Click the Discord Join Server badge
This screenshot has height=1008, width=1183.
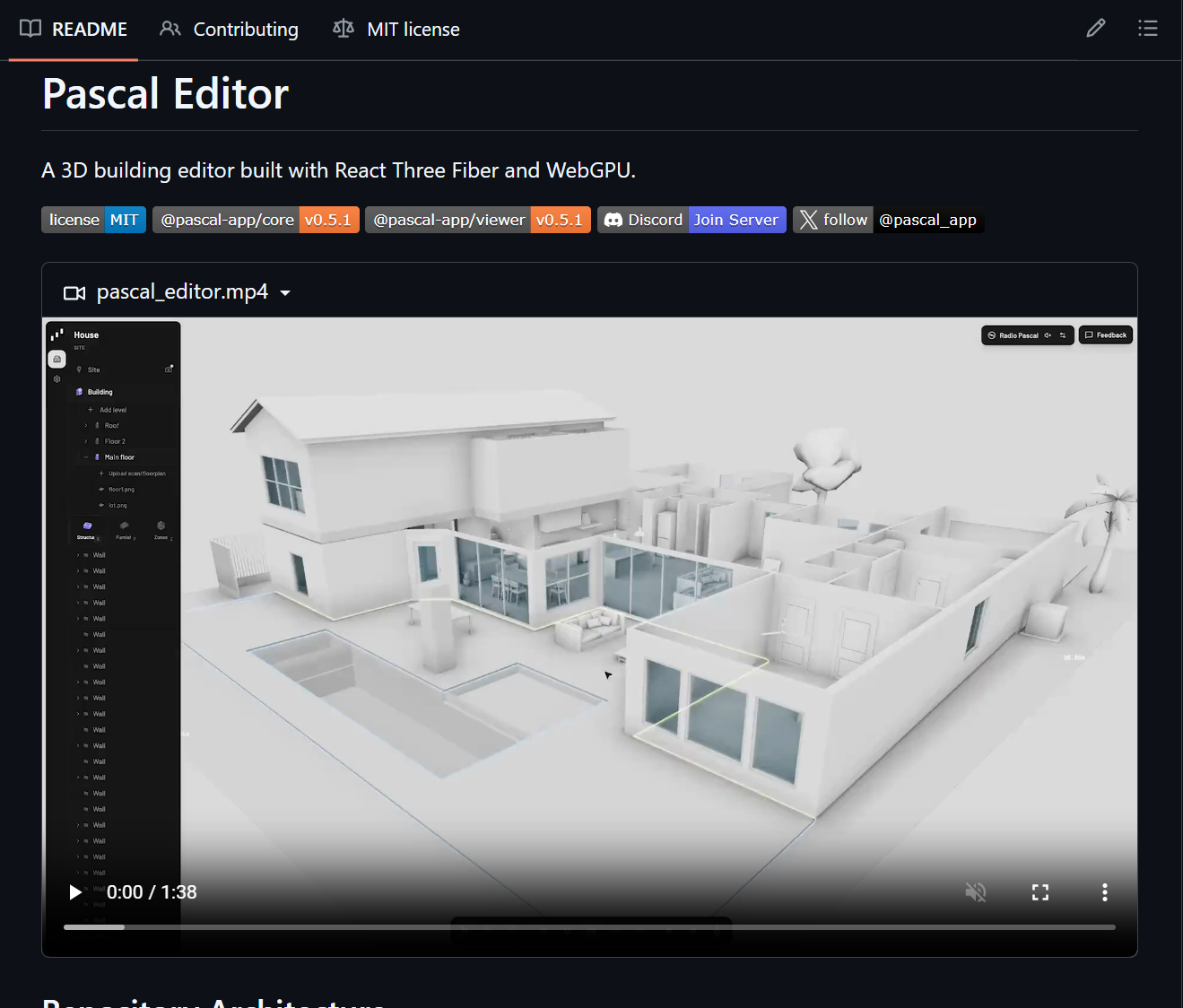(692, 220)
